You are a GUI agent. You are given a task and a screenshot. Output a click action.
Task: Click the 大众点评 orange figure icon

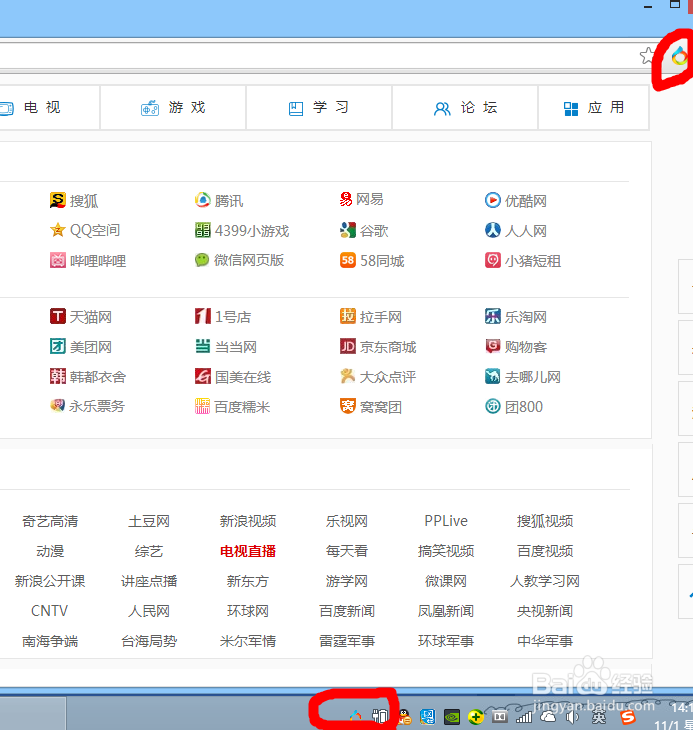(x=348, y=376)
